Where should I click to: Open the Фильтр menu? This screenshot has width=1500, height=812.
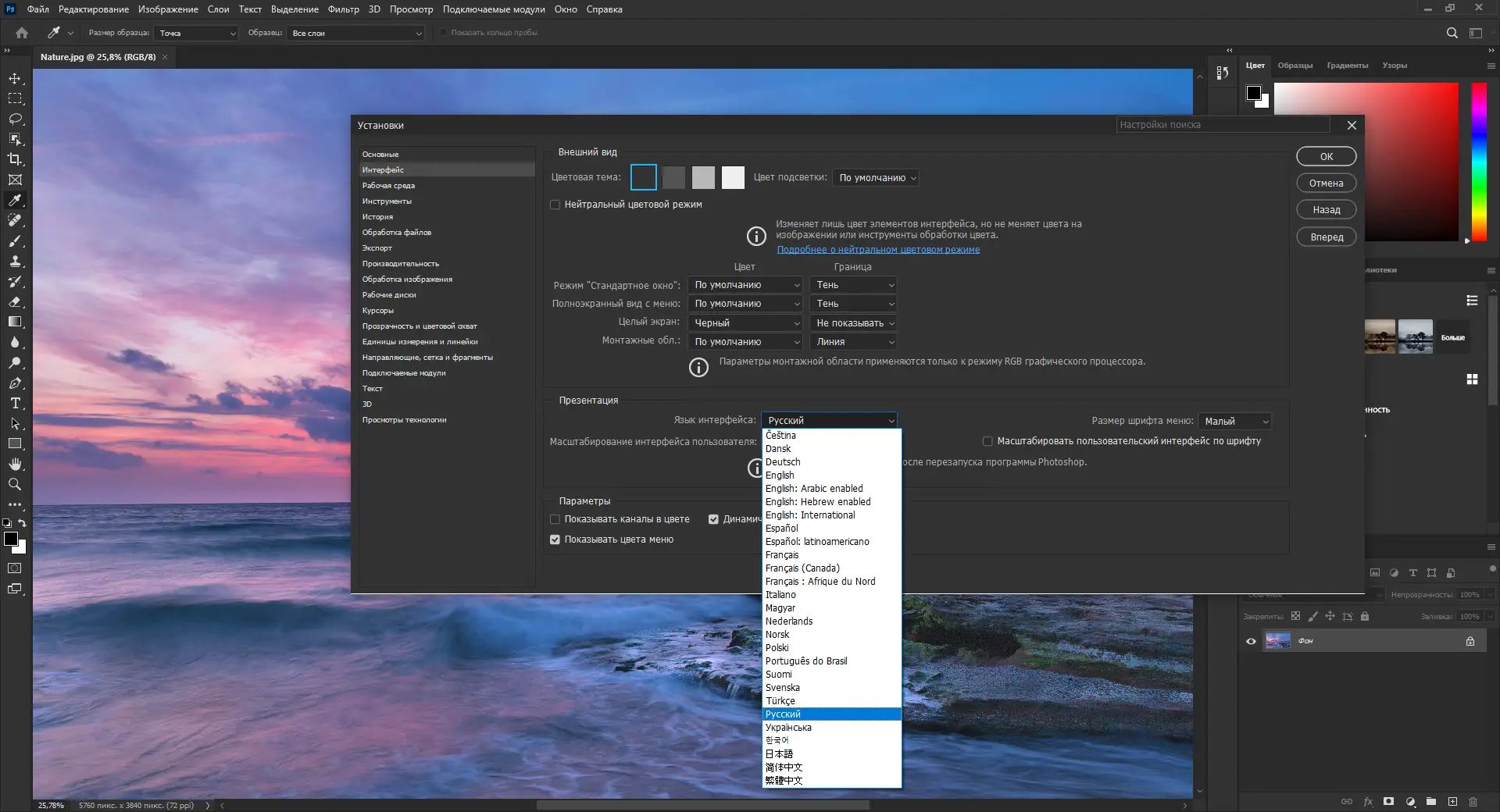click(x=343, y=9)
